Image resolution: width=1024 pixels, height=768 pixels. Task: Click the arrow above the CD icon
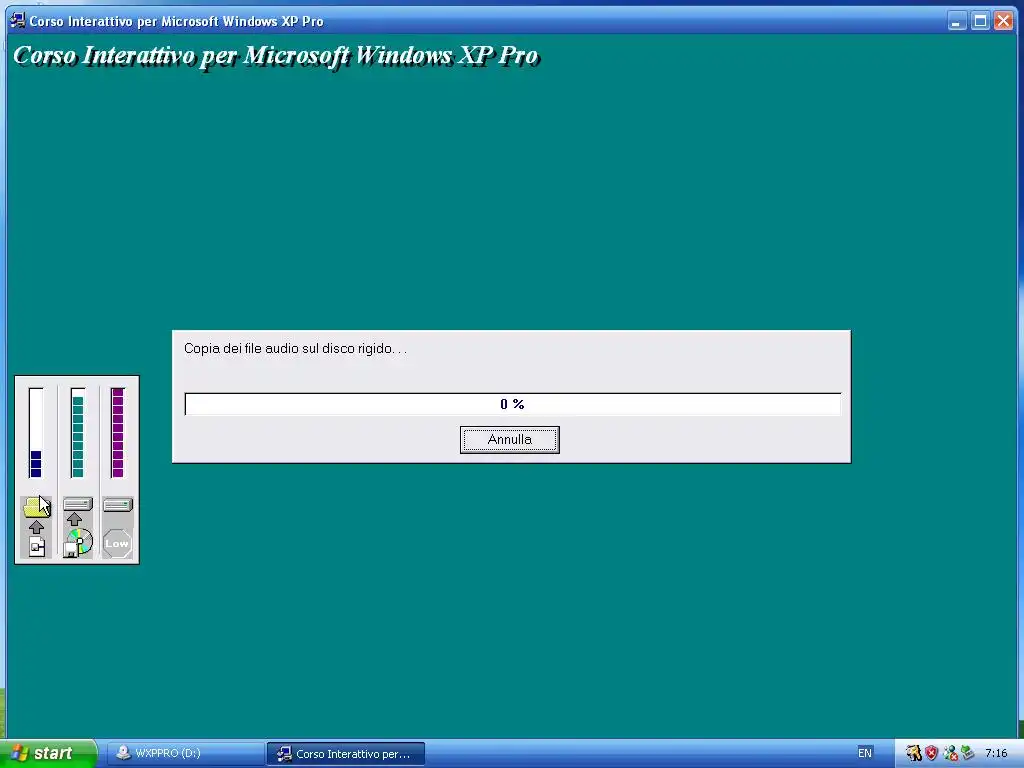click(x=74, y=519)
